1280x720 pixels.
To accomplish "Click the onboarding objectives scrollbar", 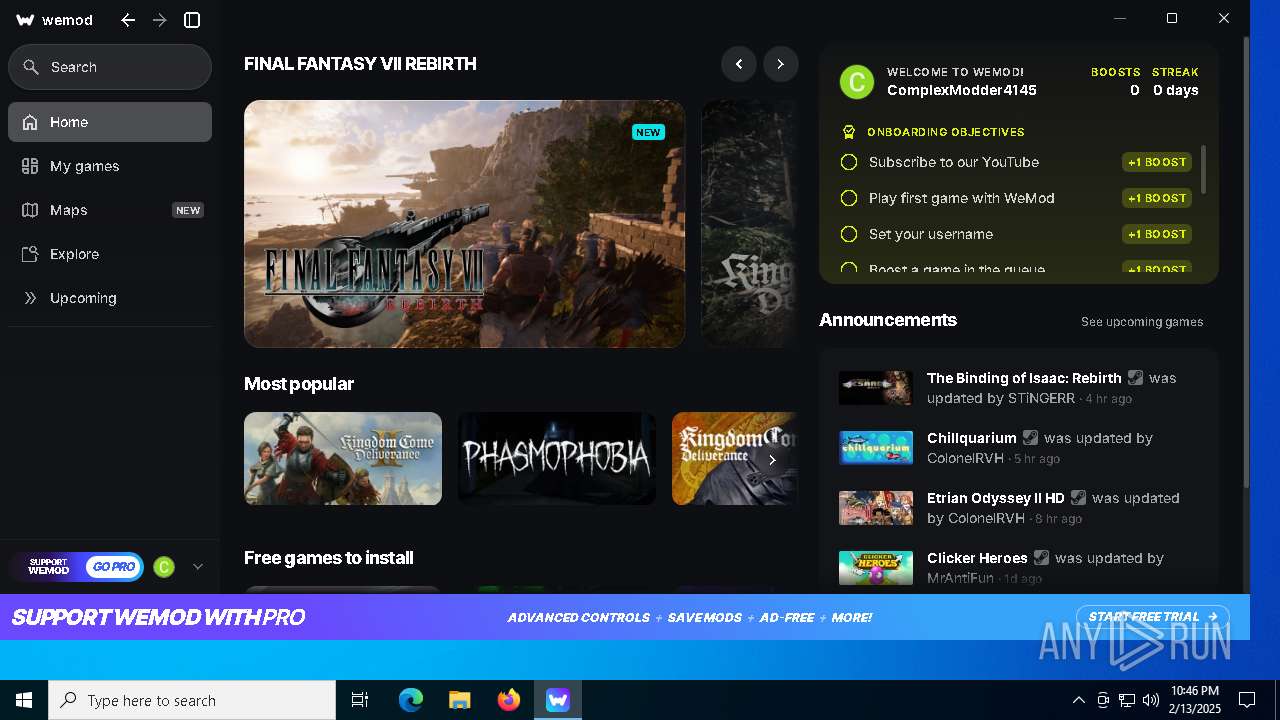I will [x=1203, y=170].
